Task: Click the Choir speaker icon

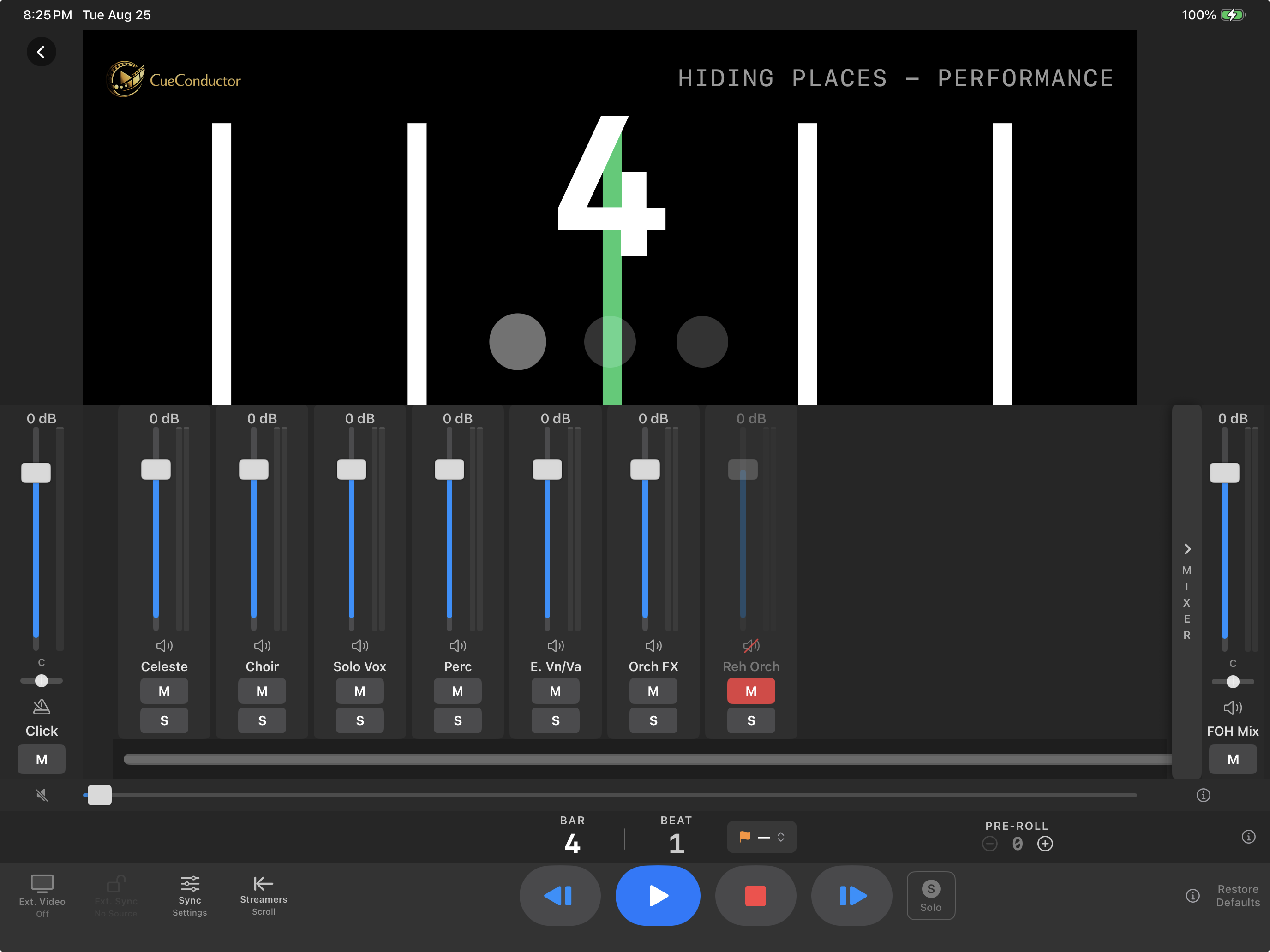Action: click(263, 646)
